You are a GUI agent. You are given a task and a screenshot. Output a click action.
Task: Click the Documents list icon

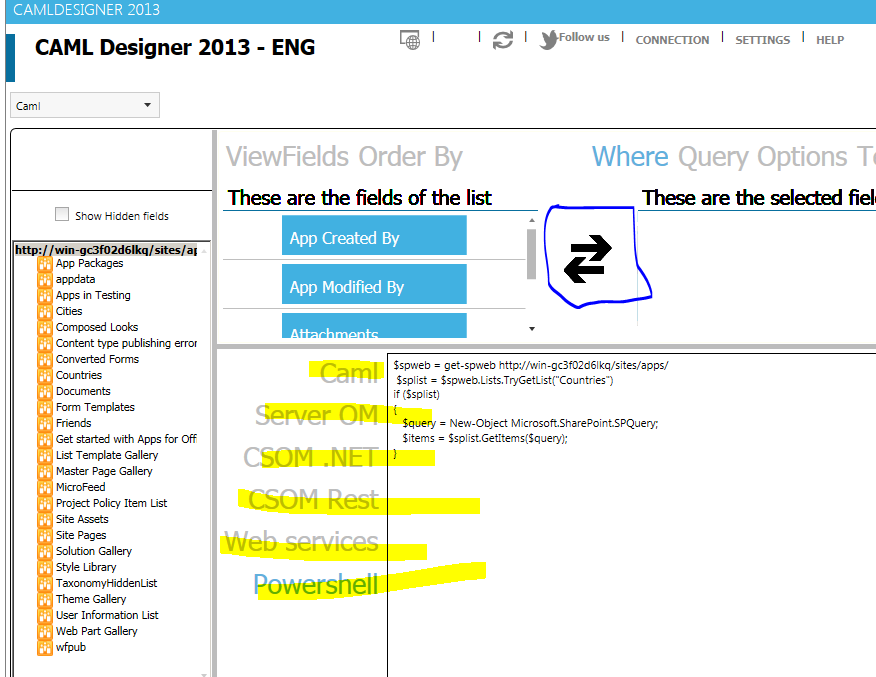[44, 391]
